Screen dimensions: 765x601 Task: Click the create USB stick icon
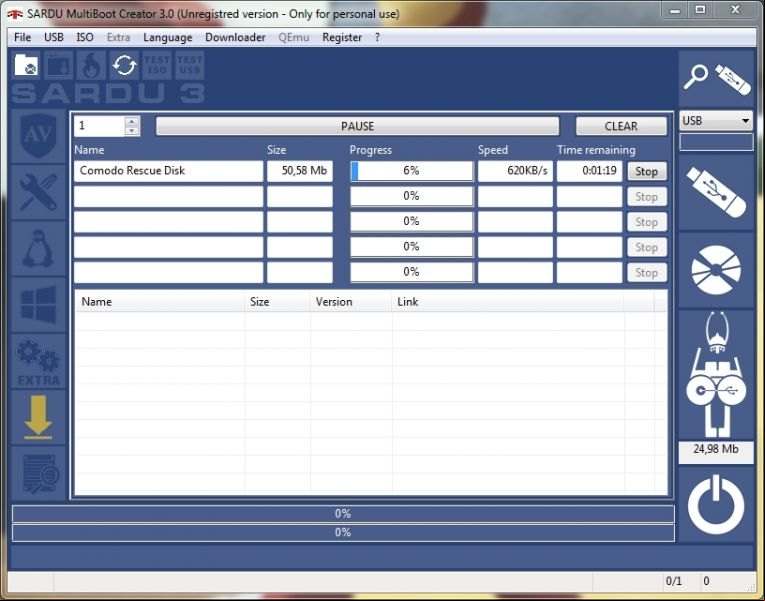click(716, 192)
